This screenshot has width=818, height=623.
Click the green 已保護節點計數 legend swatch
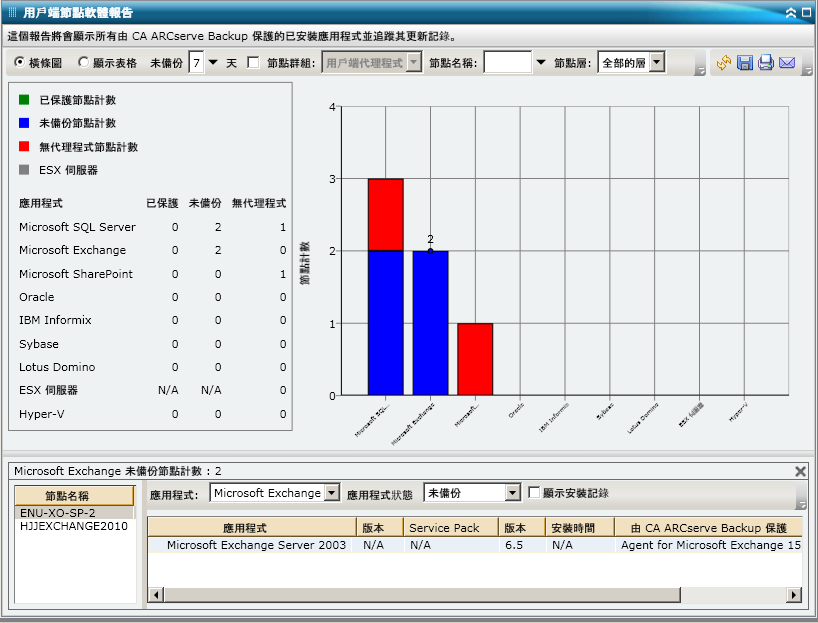[24, 99]
